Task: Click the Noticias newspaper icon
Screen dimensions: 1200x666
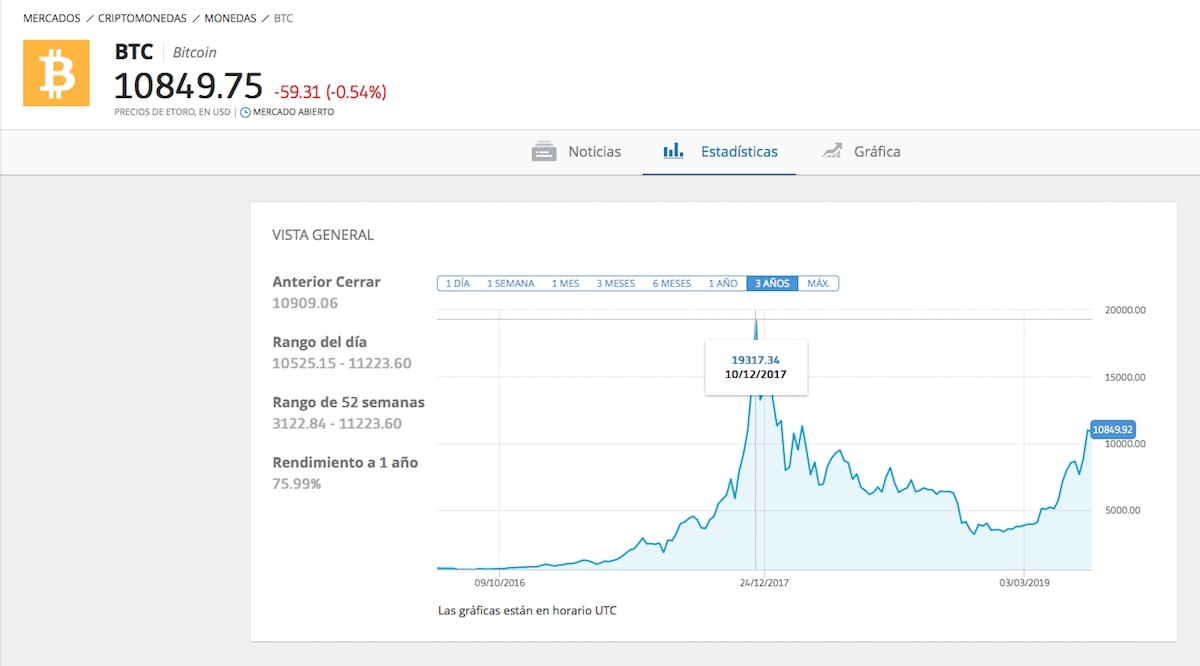Action: (544, 152)
